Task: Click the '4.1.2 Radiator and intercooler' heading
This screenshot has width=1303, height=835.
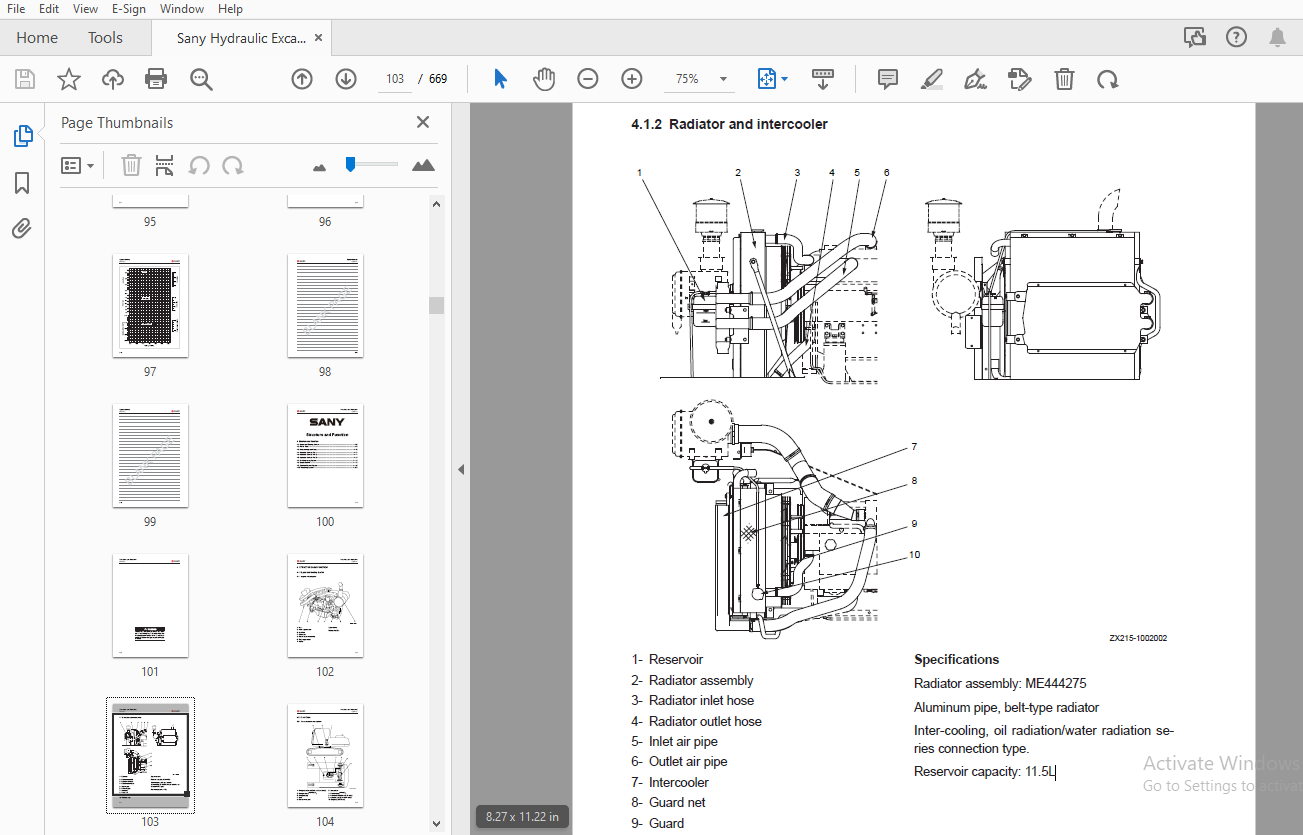Action: tap(729, 124)
